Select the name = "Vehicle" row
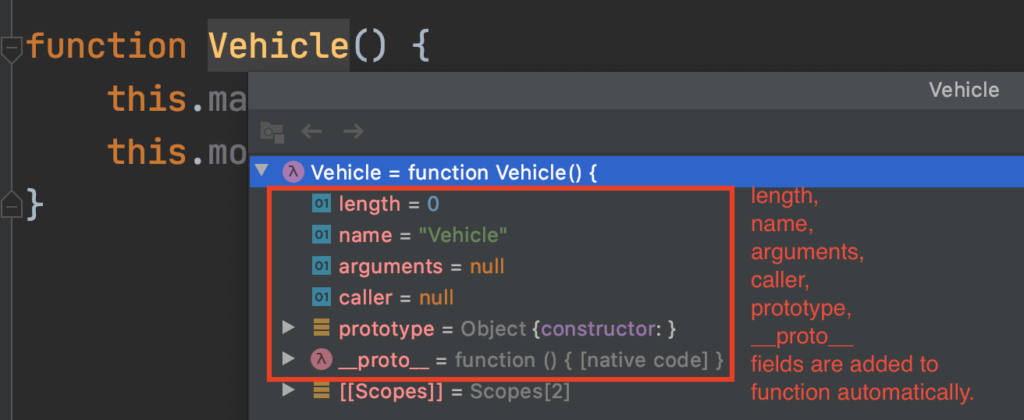The width and height of the screenshot is (1024, 420). [x=490, y=235]
